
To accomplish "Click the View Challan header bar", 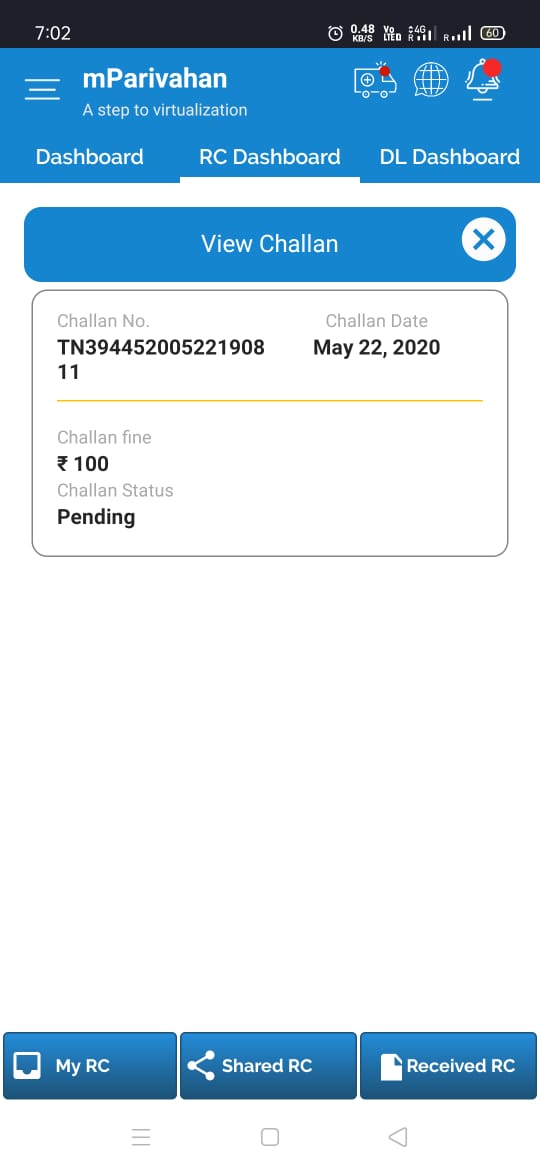I will point(270,244).
